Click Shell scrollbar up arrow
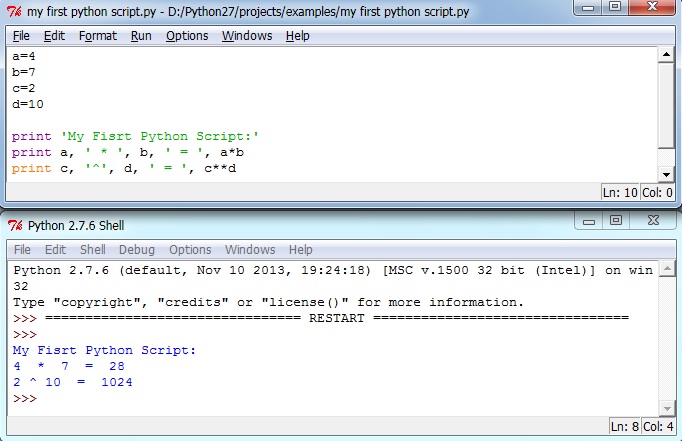Viewport: 682px width, 441px height. coord(667,269)
